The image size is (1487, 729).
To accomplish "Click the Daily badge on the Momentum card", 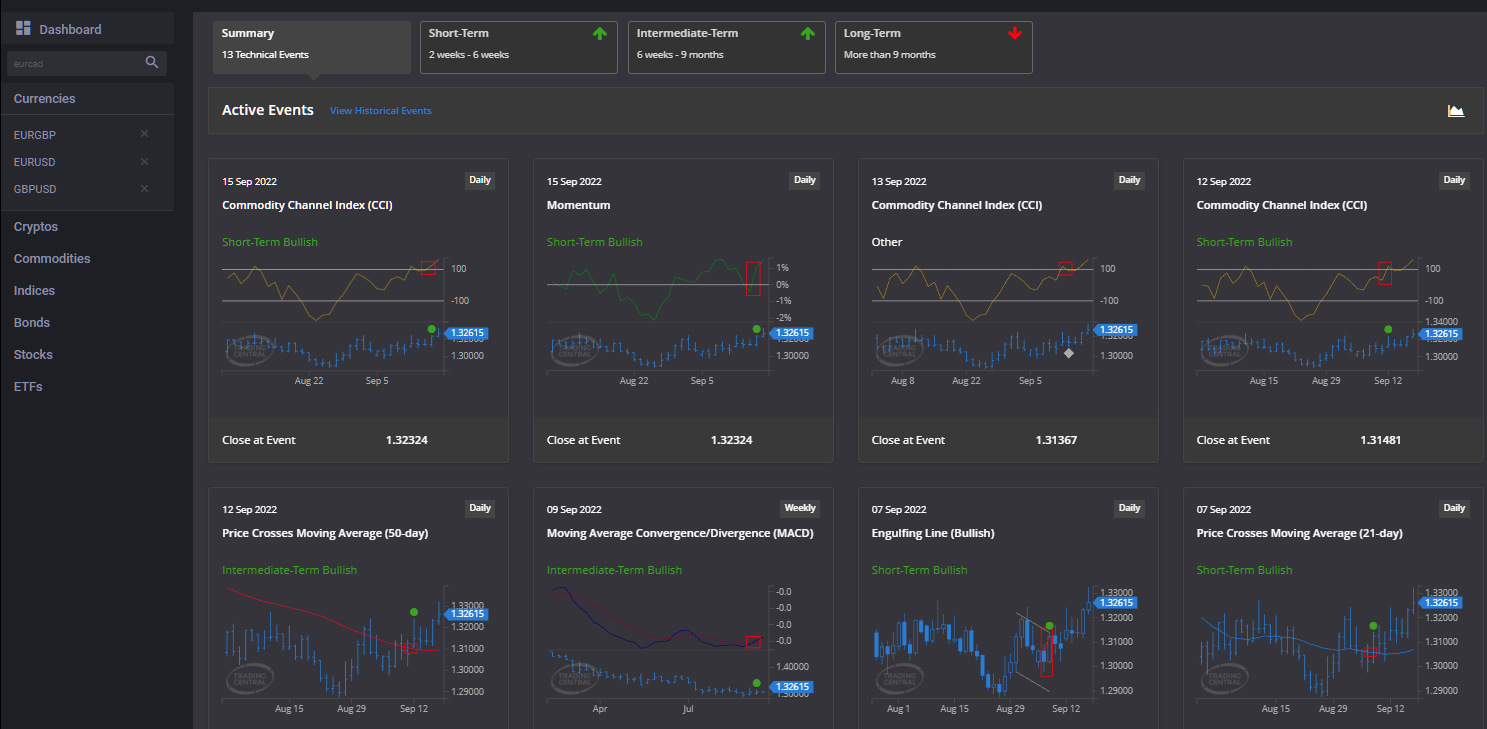I will pos(805,180).
